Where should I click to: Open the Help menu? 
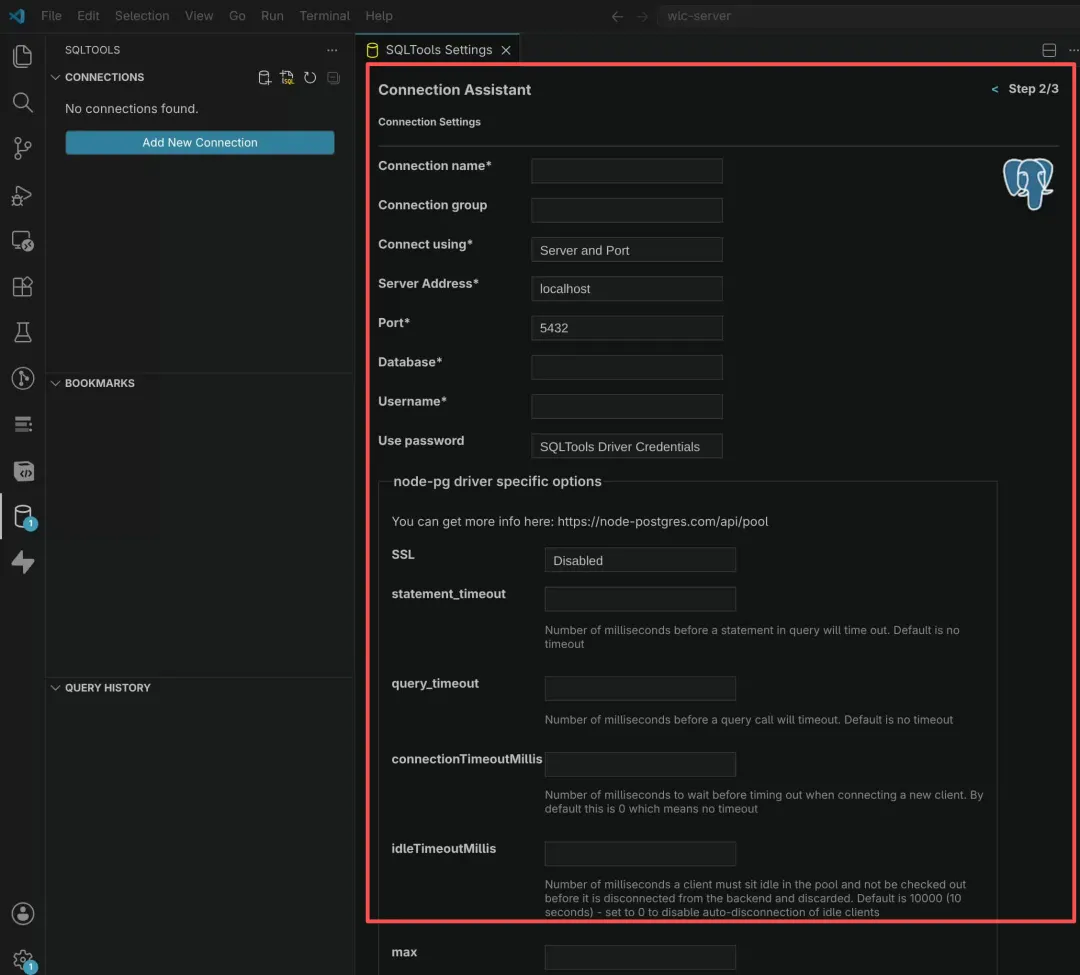379,16
